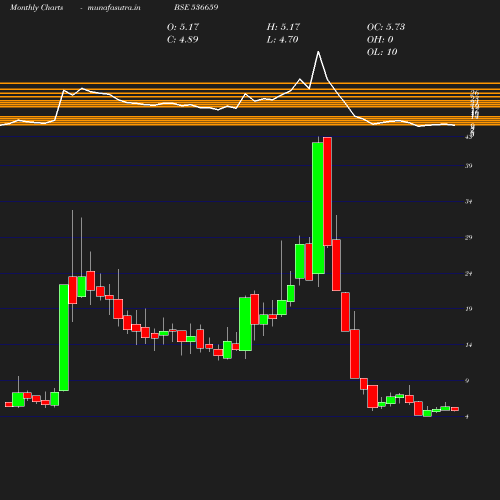Select the price axis label 29
The image size is (500, 500).
pos(469,238)
